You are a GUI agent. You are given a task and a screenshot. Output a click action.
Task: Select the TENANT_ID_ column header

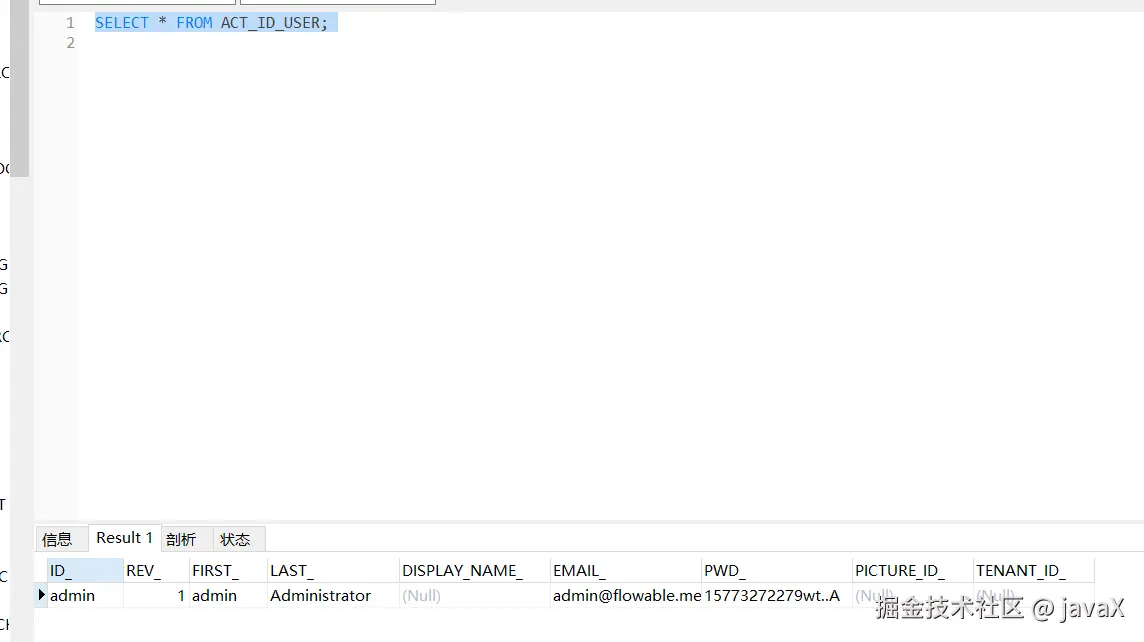(x=1033, y=571)
